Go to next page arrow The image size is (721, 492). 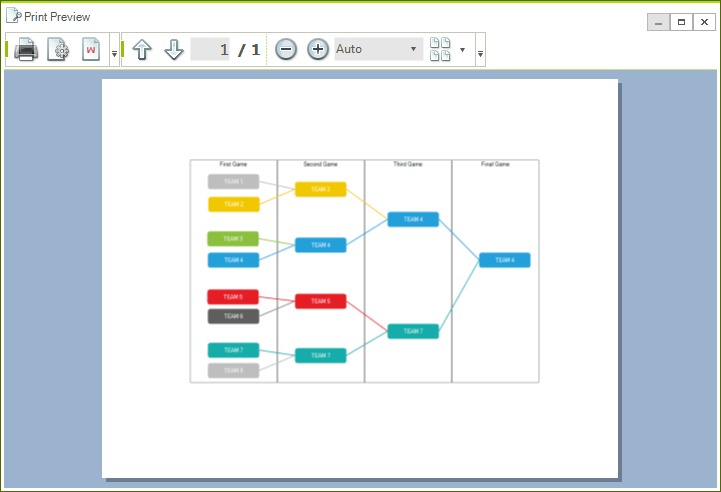pos(174,49)
